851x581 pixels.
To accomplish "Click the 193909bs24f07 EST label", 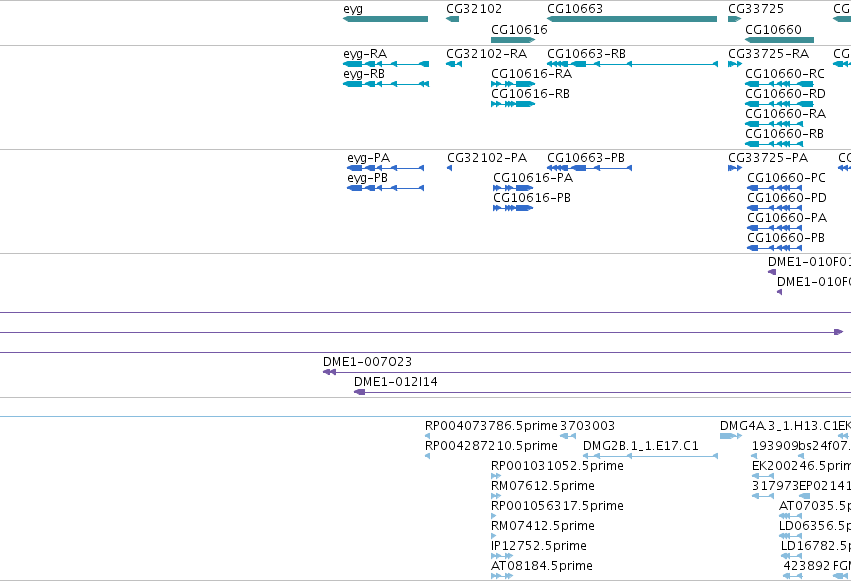I will click(800, 446).
